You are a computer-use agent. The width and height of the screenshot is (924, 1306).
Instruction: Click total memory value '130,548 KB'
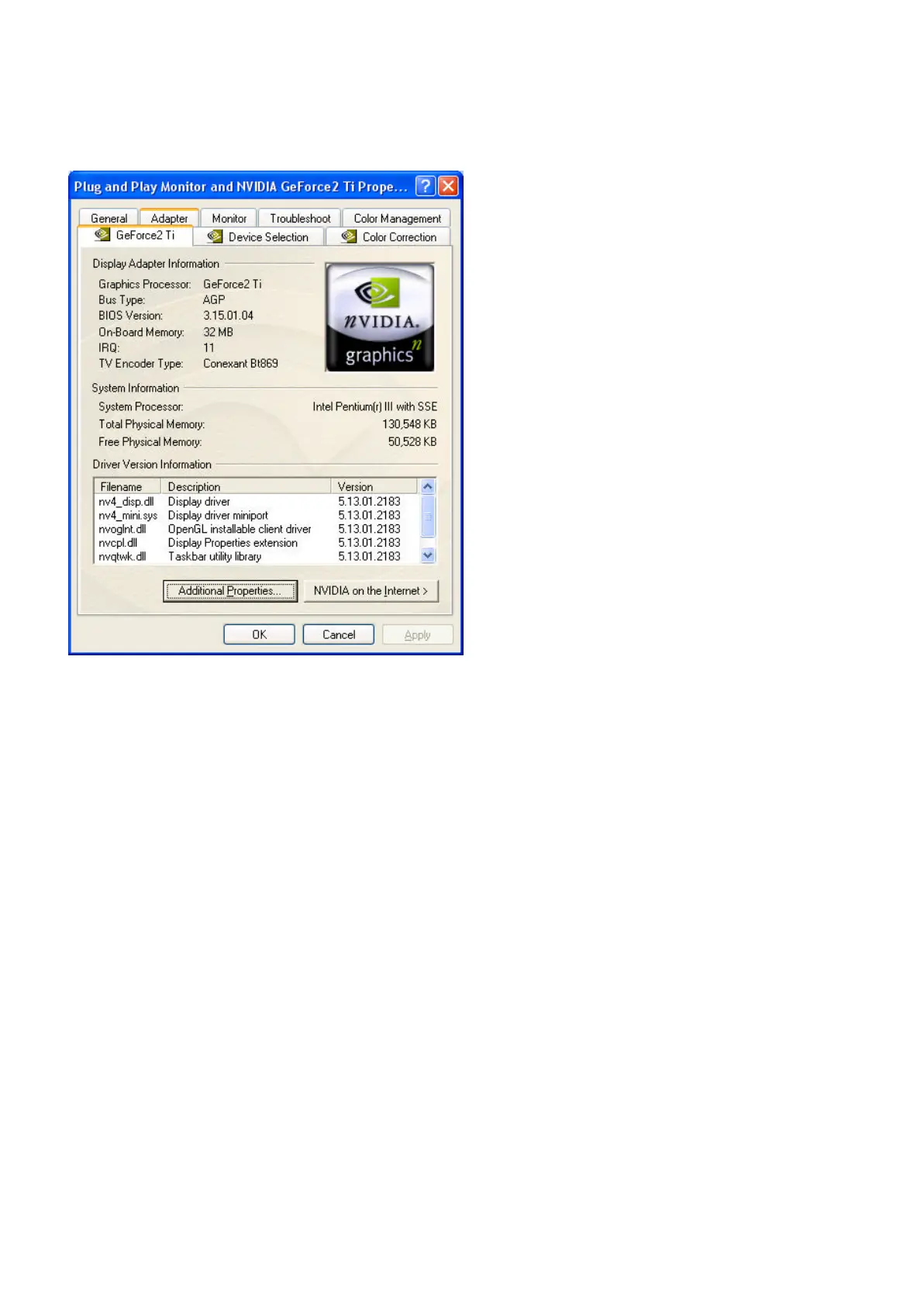click(409, 424)
